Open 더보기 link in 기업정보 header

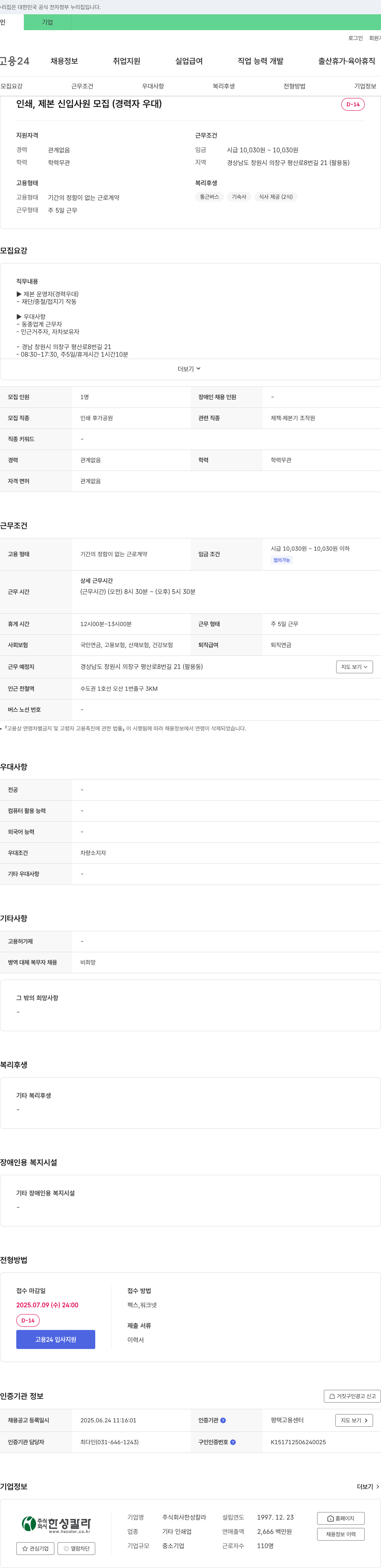click(x=368, y=1486)
